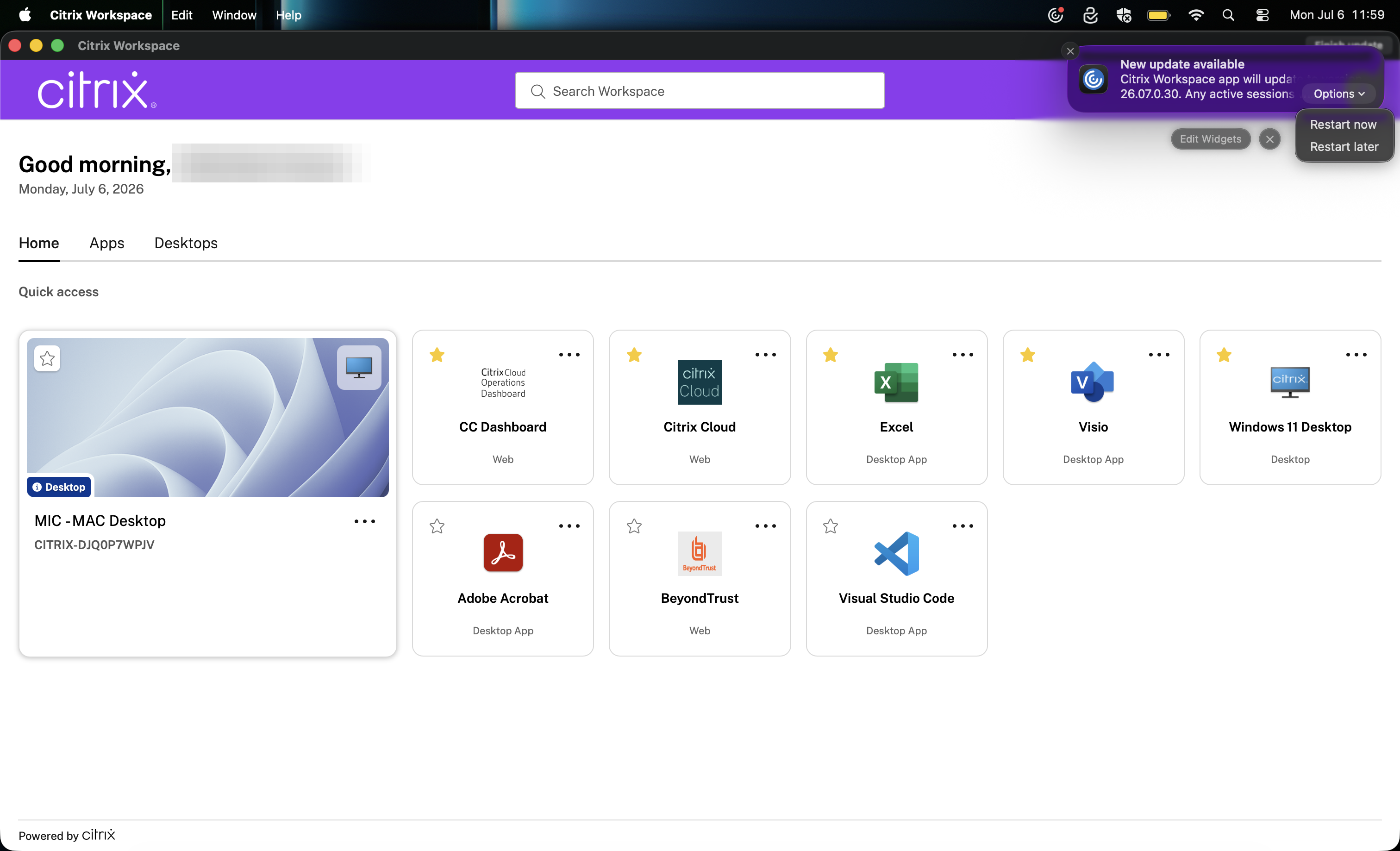The image size is (1400, 851).
Task: Launch the Visual Studio Code icon
Action: pyautogui.click(x=896, y=553)
